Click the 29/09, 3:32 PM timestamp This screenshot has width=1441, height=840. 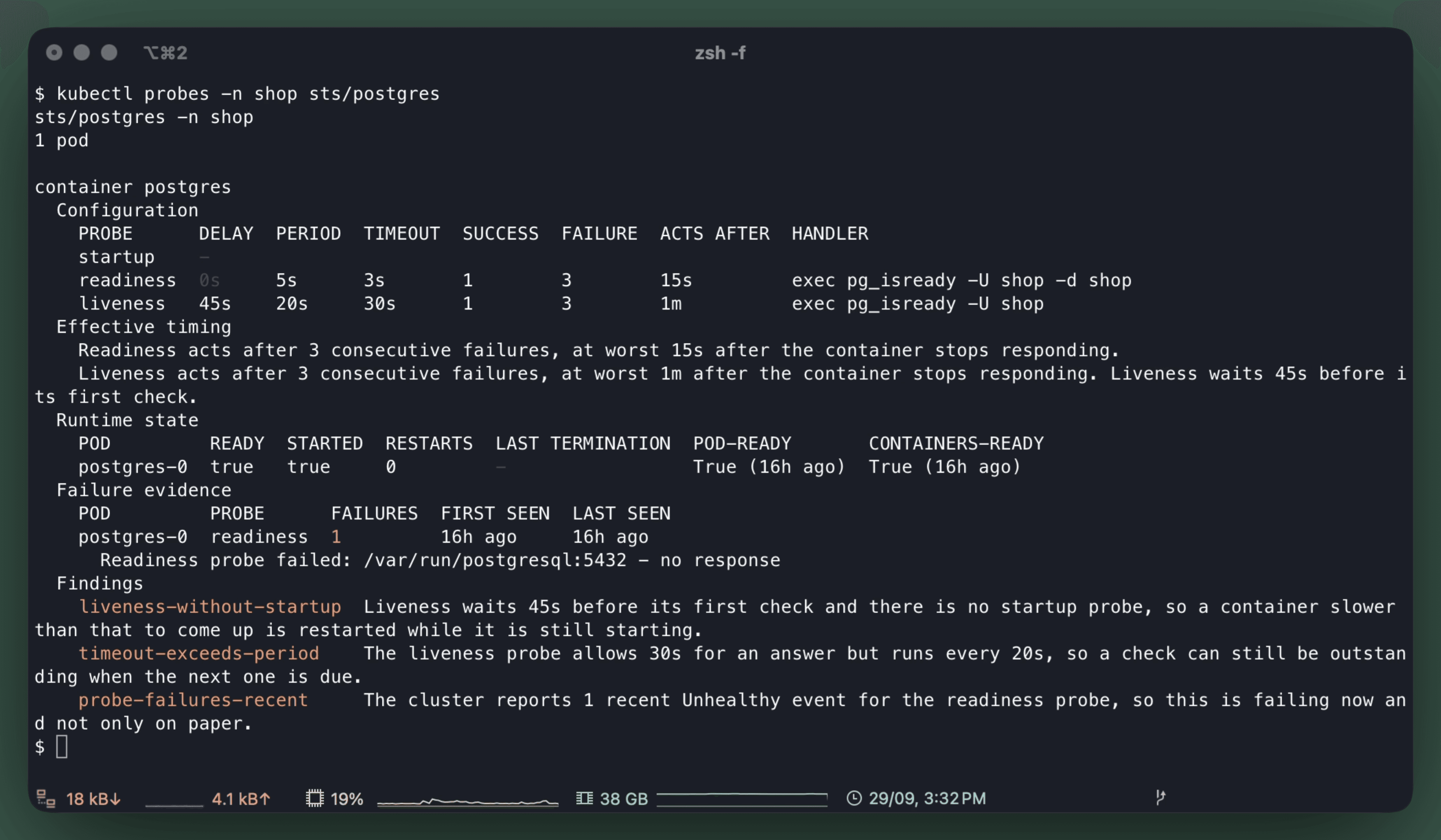point(927,798)
